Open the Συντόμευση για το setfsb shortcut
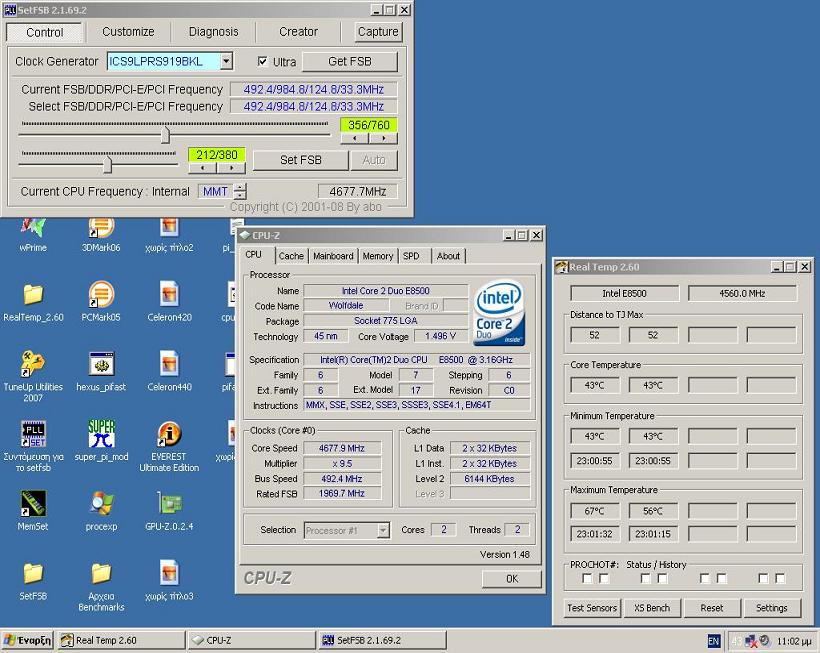The width and height of the screenshot is (820, 653). [33, 446]
